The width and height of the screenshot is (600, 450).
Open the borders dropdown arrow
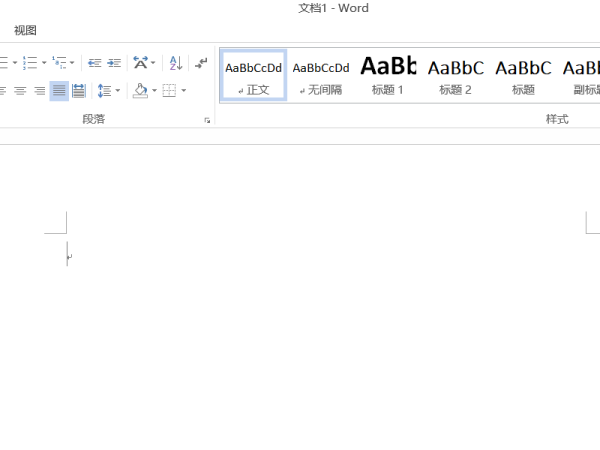click(x=184, y=91)
